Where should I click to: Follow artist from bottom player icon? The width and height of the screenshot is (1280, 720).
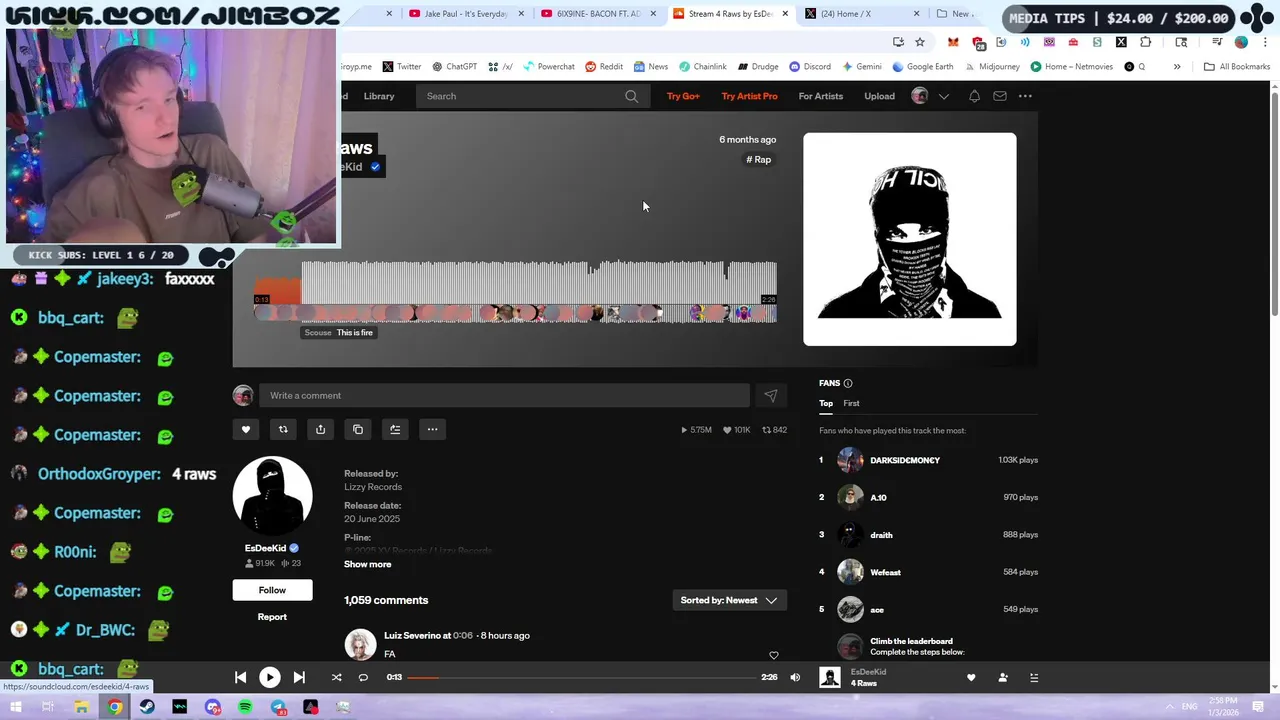[x=1003, y=677]
